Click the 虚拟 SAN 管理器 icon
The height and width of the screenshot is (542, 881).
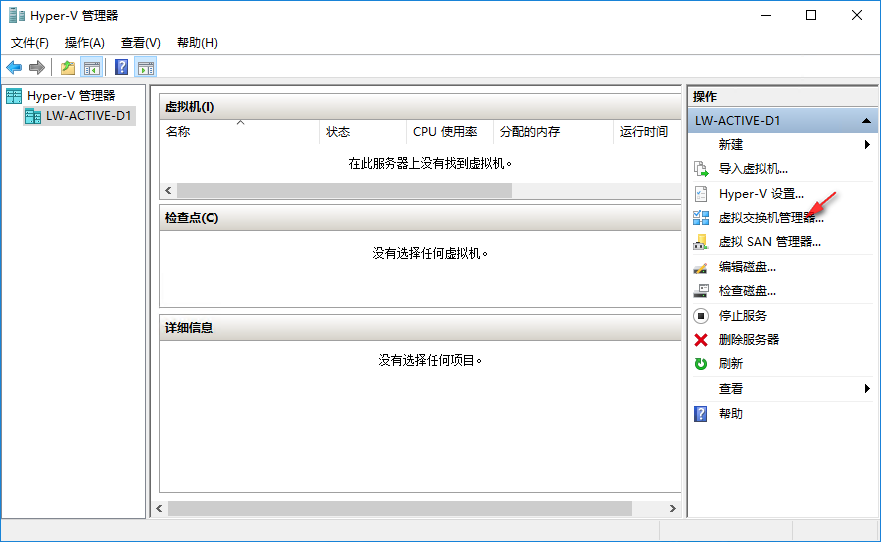pyautogui.click(x=701, y=242)
